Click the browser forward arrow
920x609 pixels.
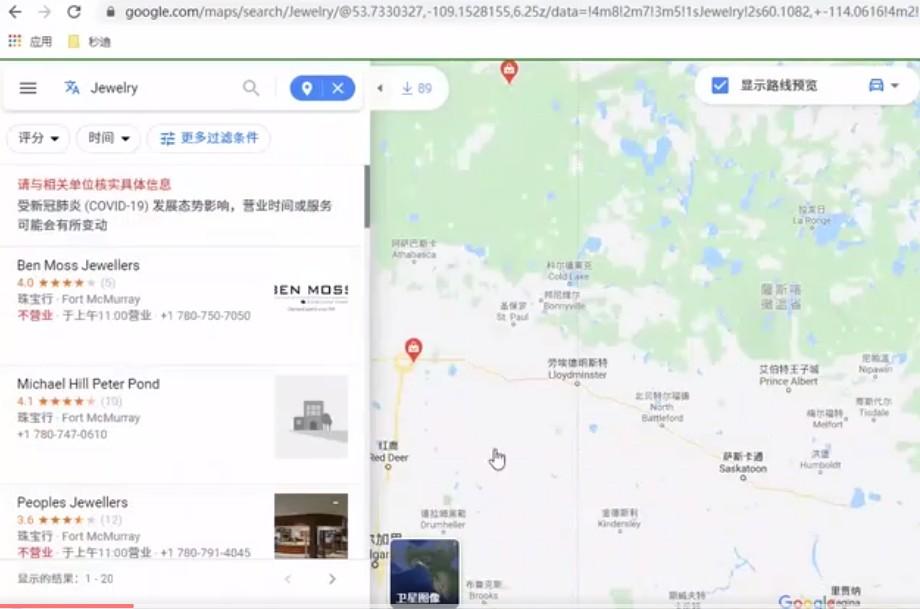[x=45, y=12]
